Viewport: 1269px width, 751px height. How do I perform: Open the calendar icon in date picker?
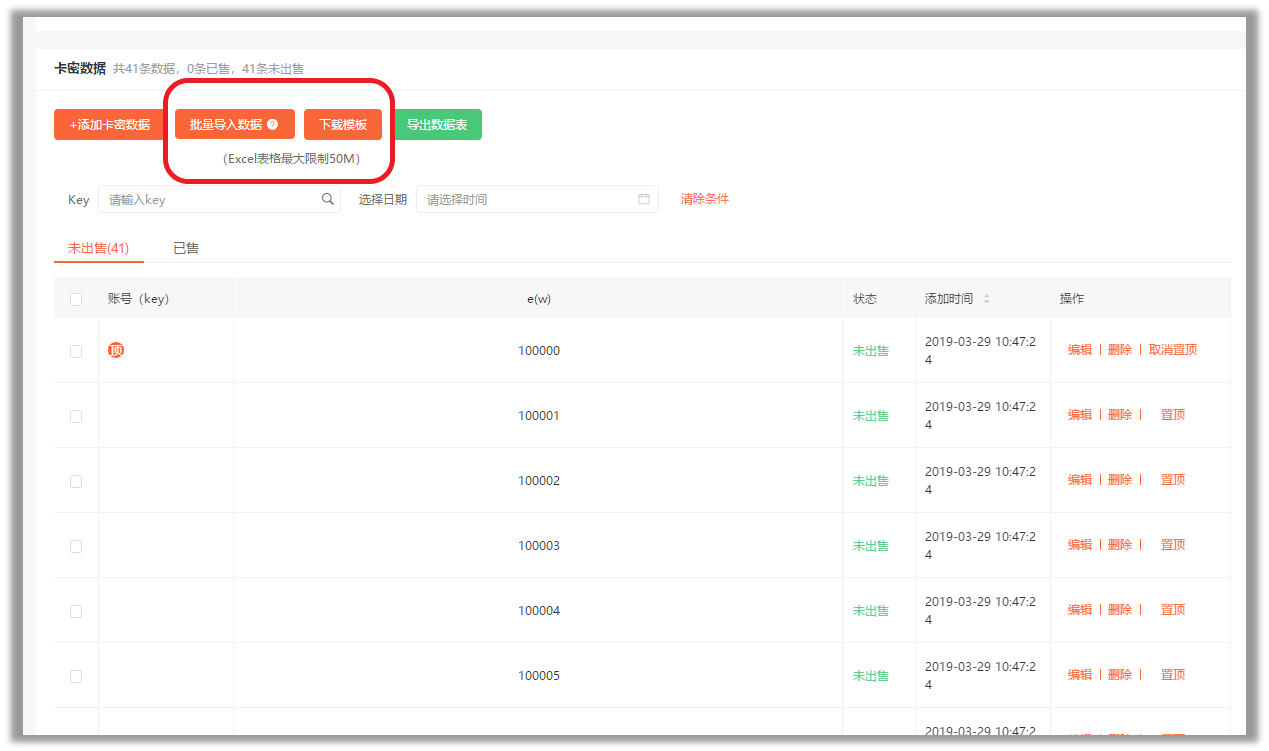[644, 199]
